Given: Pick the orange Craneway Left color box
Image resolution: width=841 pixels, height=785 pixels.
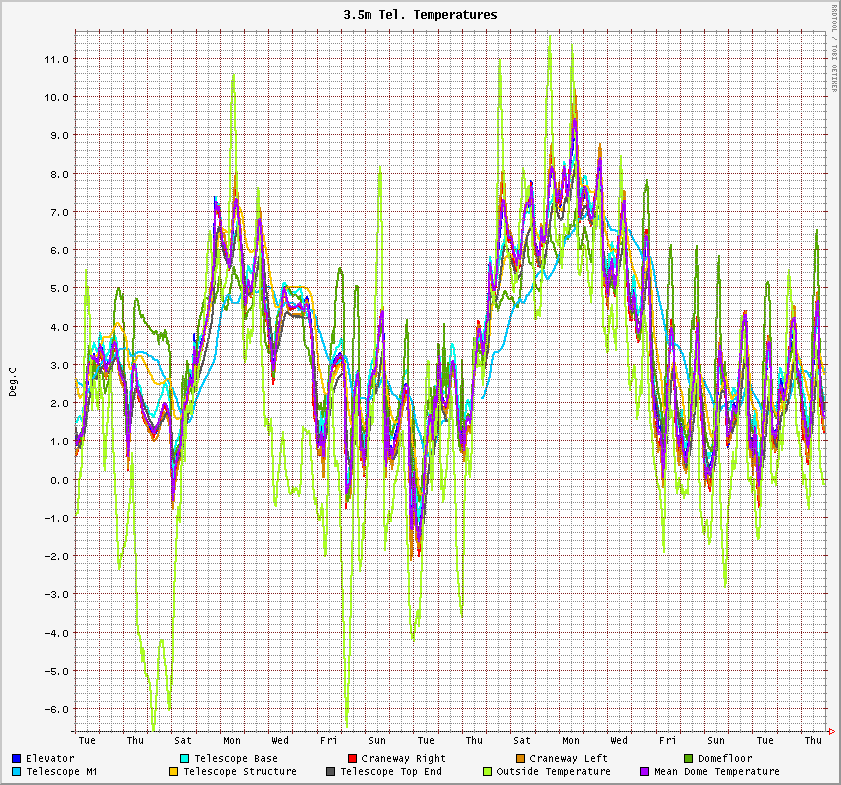Looking at the screenshot, I should (x=520, y=759).
